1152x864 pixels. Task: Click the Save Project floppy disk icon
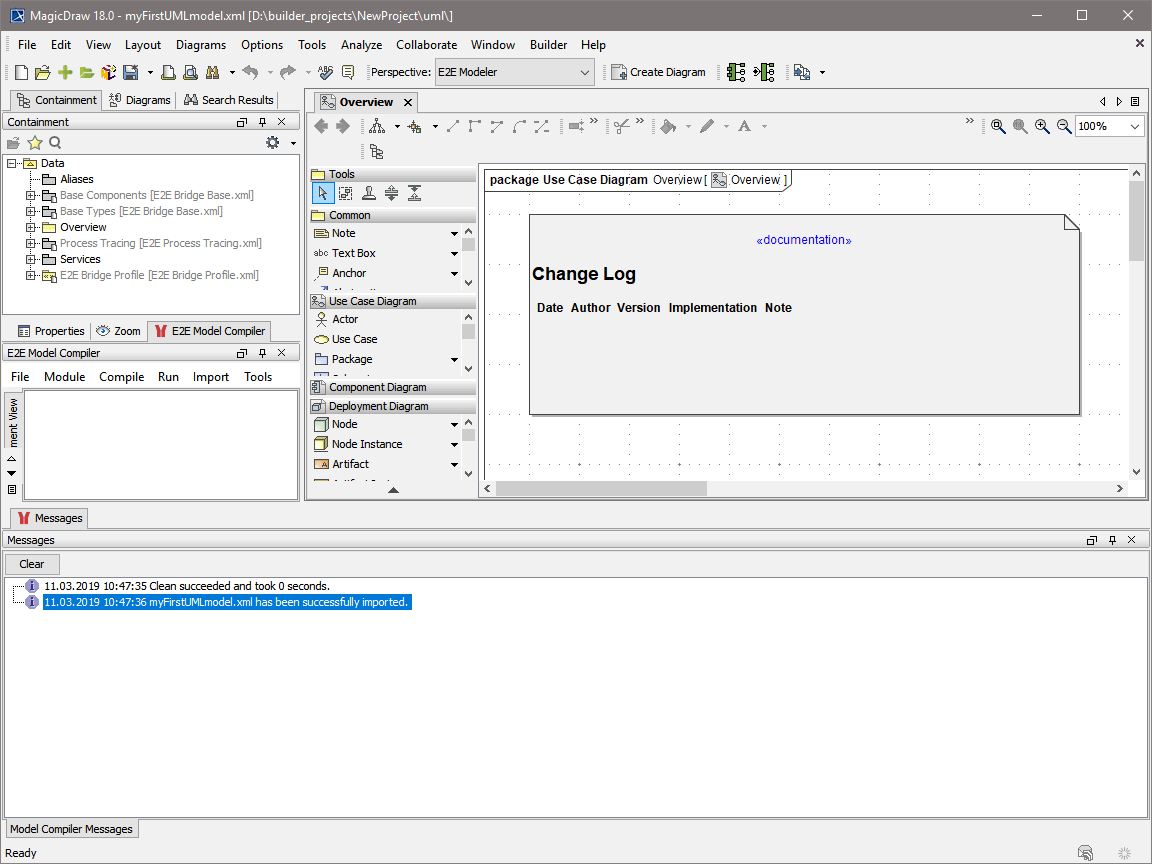click(x=130, y=72)
